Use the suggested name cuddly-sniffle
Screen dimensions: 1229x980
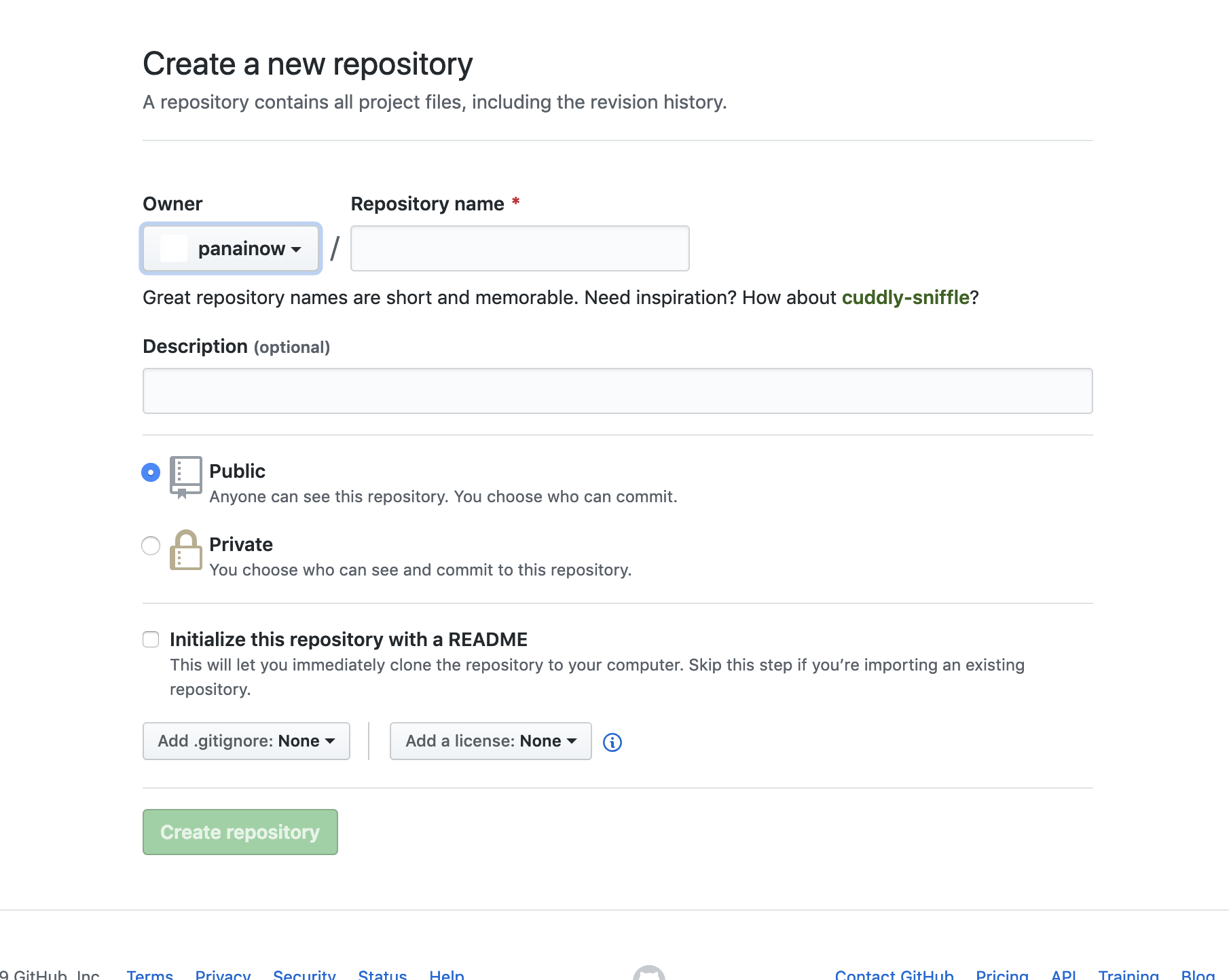pyautogui.click(x=905, y=297)
